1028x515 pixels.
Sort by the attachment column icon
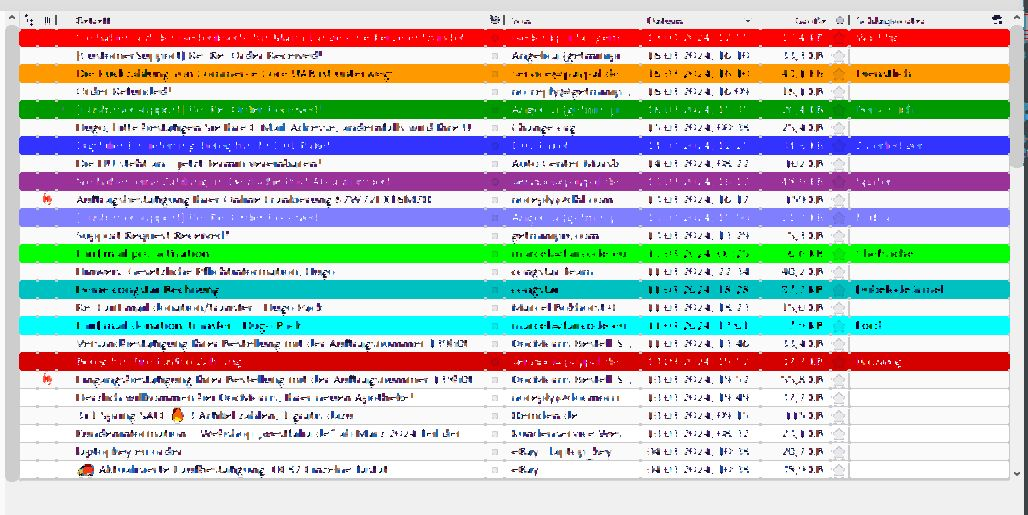[x=47, y=20]
